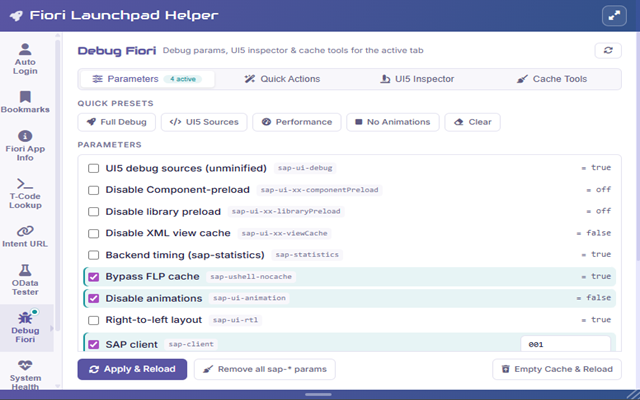The image size is (640, 400).
Task: Check the Disable XML view cache option
Action: 93,233
